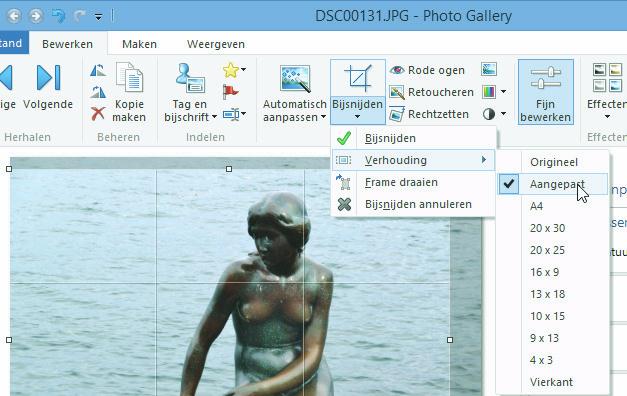Expand the Effecten gallery arrow
This screenshot has width=627, height=396.
click(x=607, y=117)
